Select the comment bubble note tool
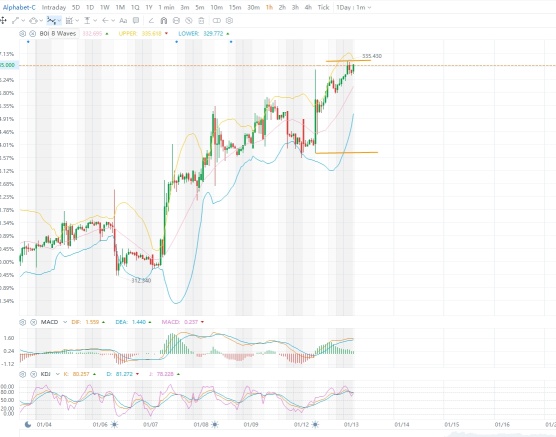 pos(136,21)
